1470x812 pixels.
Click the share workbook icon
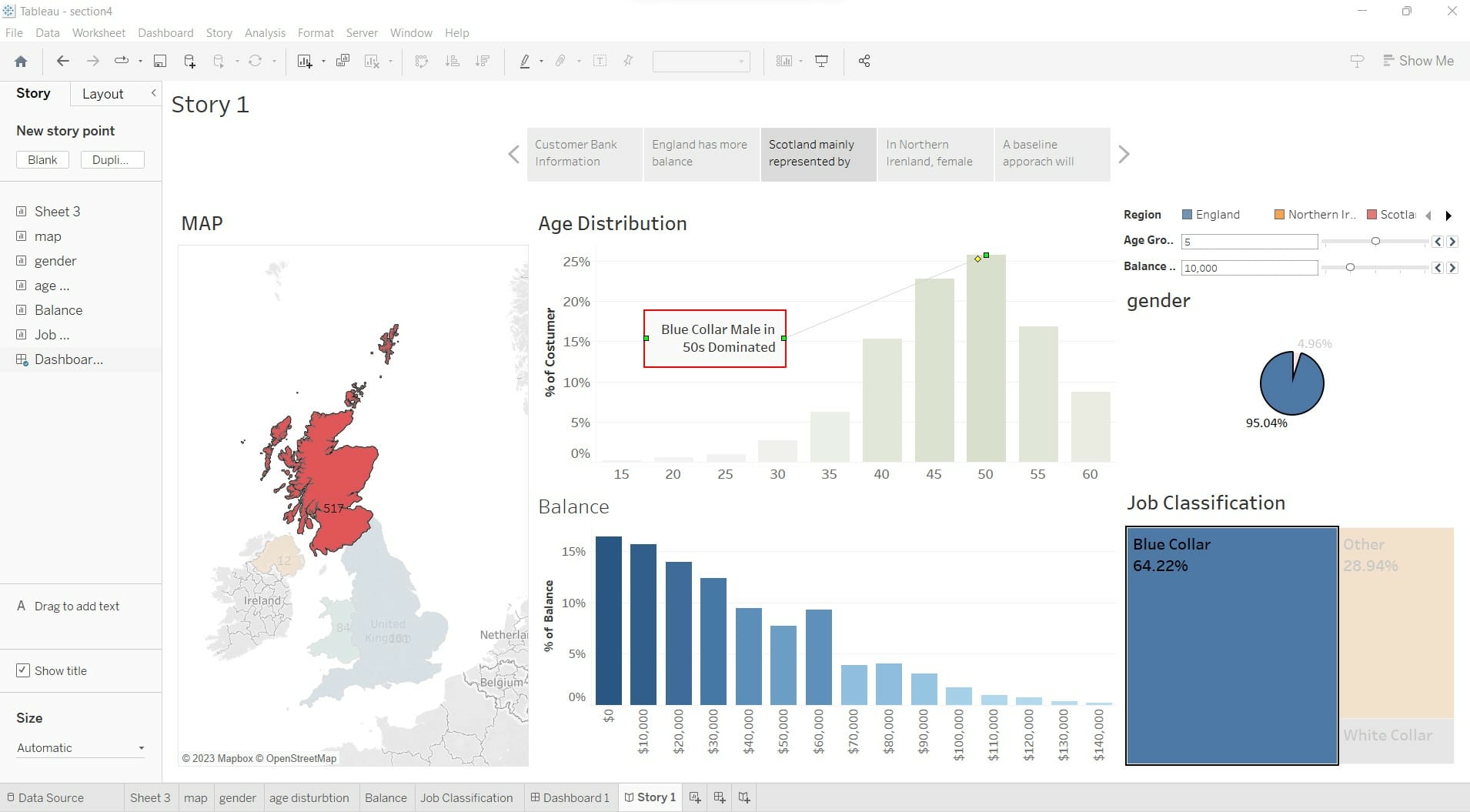point(864,62)
